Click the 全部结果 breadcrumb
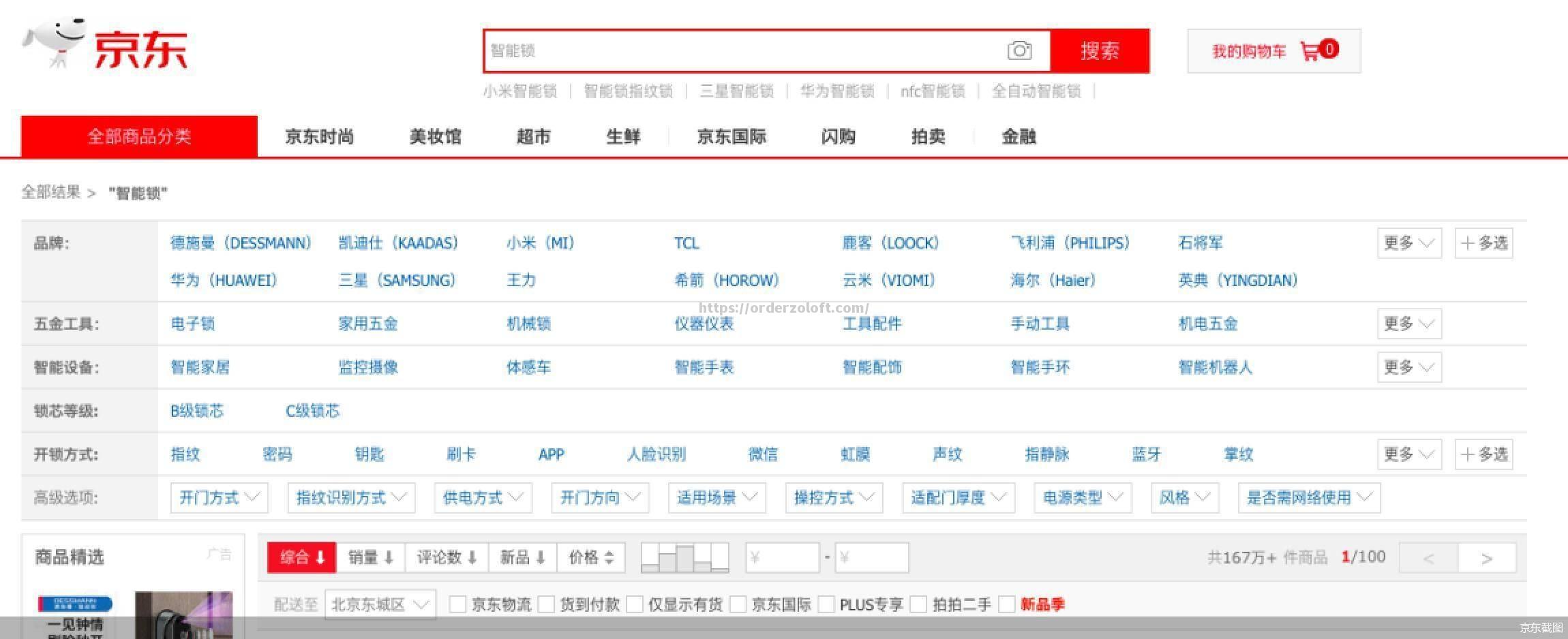 point(51,192)
